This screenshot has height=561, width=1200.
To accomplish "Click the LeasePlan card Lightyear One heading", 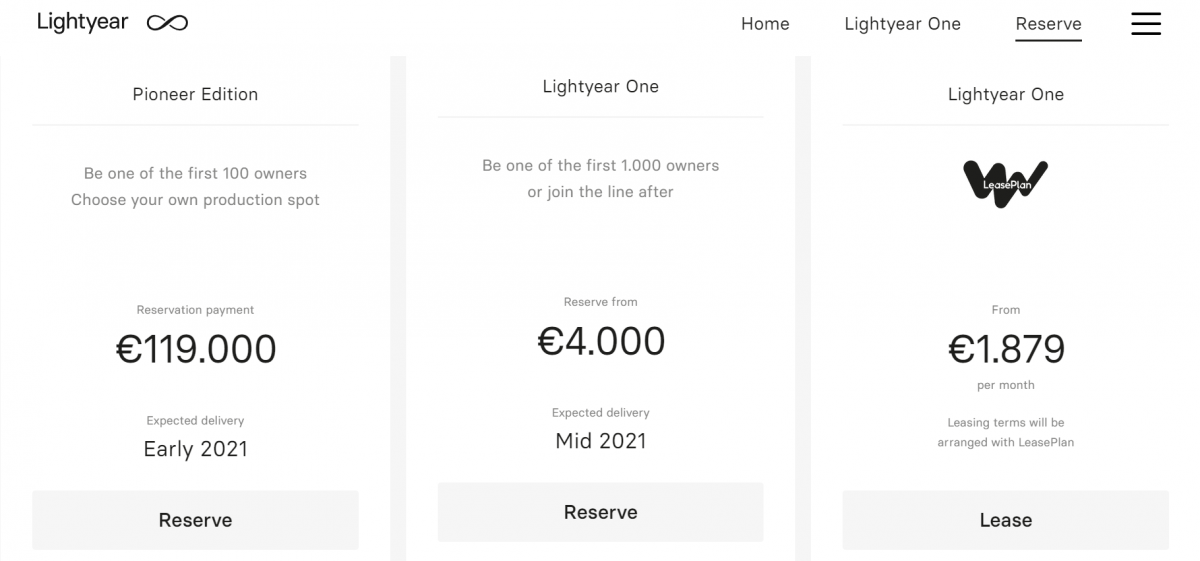I will tap(1005, 94).
